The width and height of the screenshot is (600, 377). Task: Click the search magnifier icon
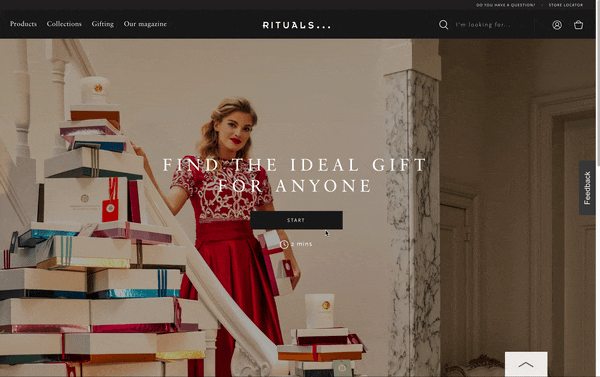(x=443, y=24)
